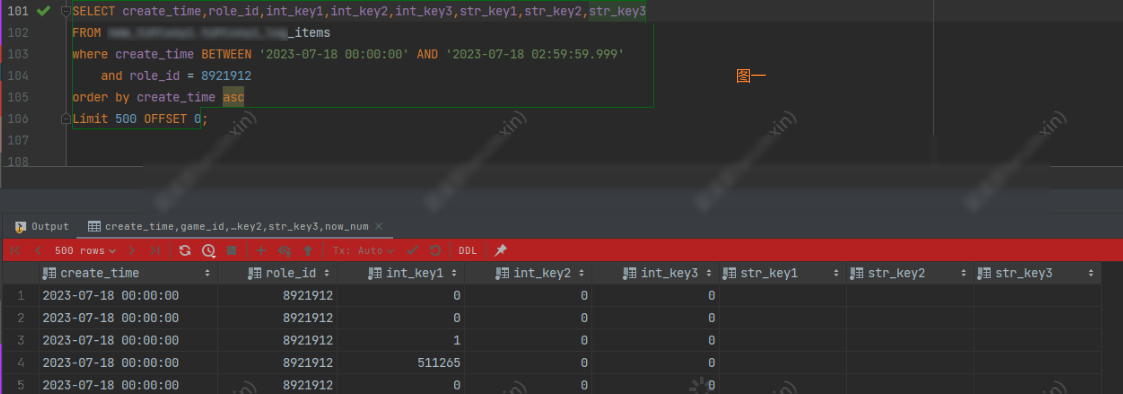Click the auto-refresh clock icon
Screen dimensions: 1123x394
[208, 251]
